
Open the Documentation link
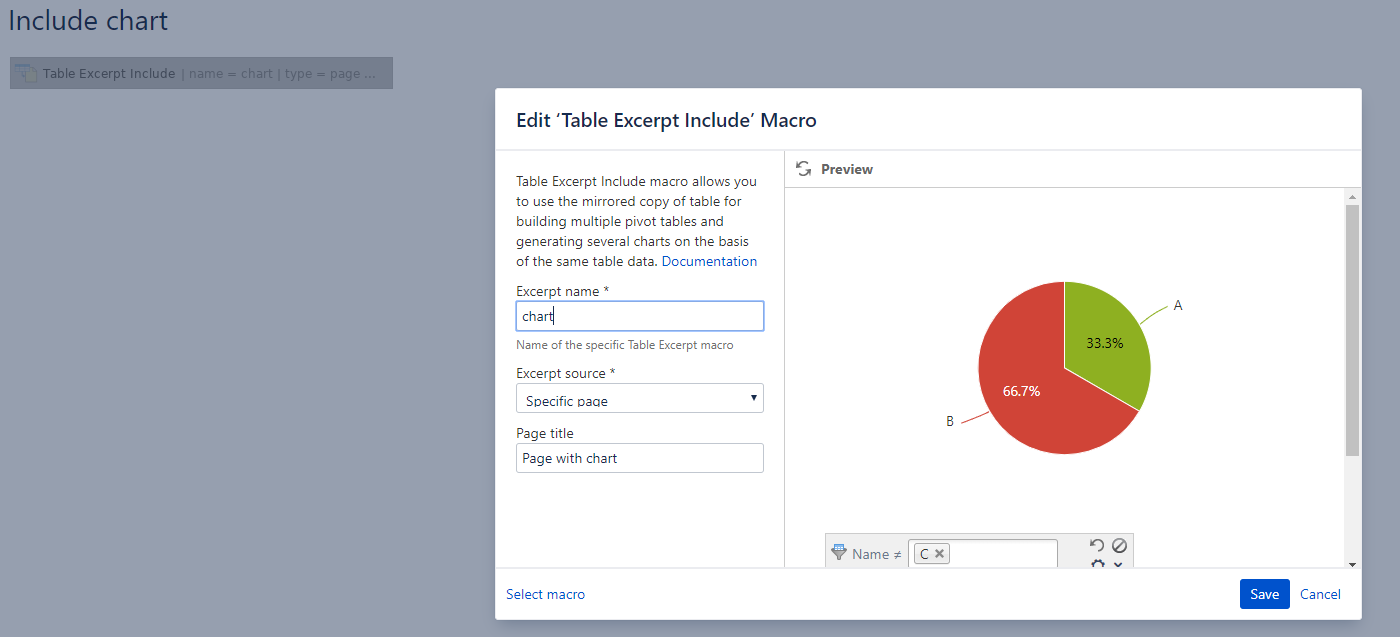coord(709,261)
